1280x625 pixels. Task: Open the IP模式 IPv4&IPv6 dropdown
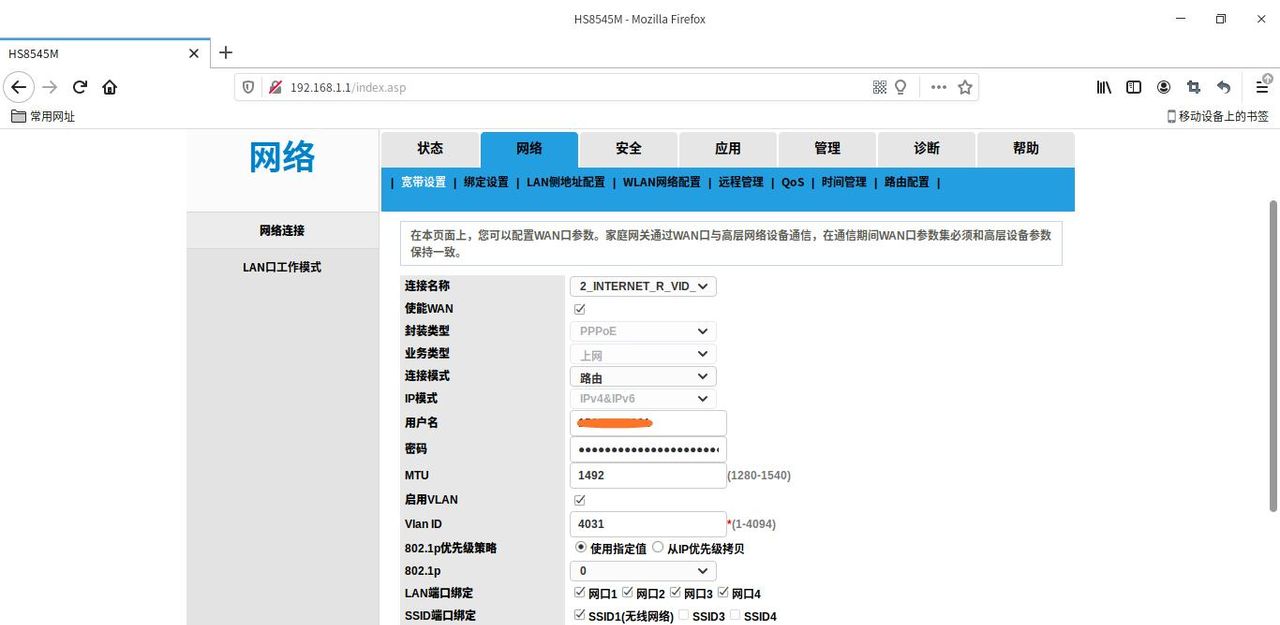pyautogui.click(x=643, y=398)
